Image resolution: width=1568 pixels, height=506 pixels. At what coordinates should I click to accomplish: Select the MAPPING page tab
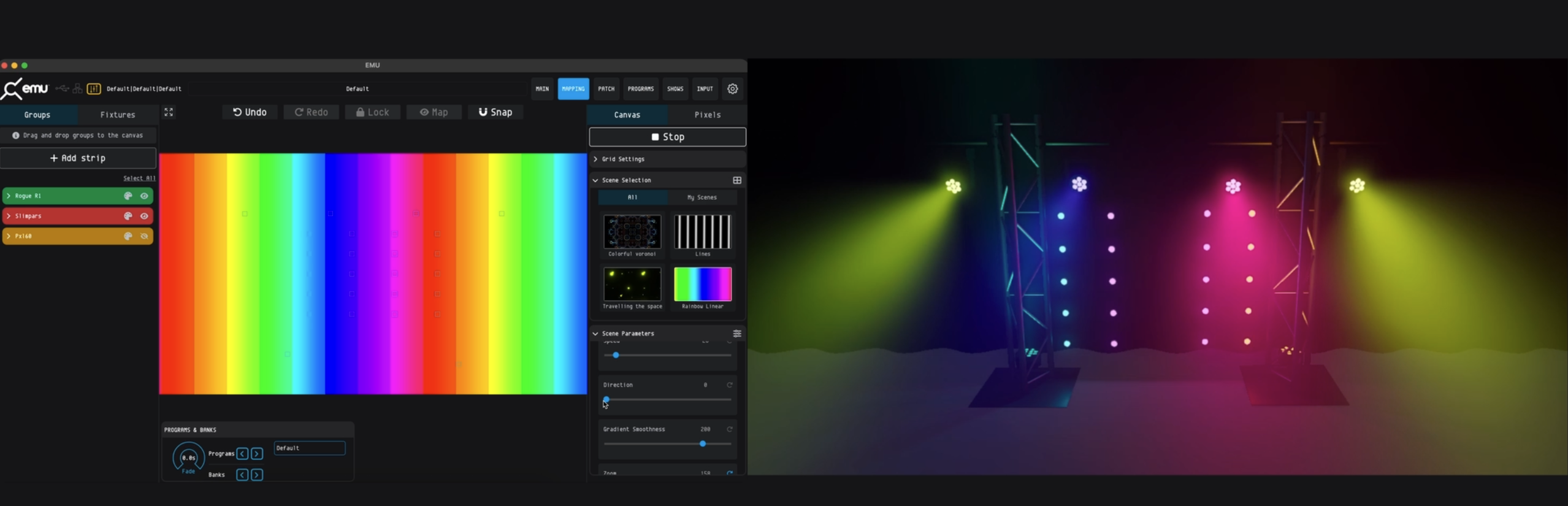[573, 89]
